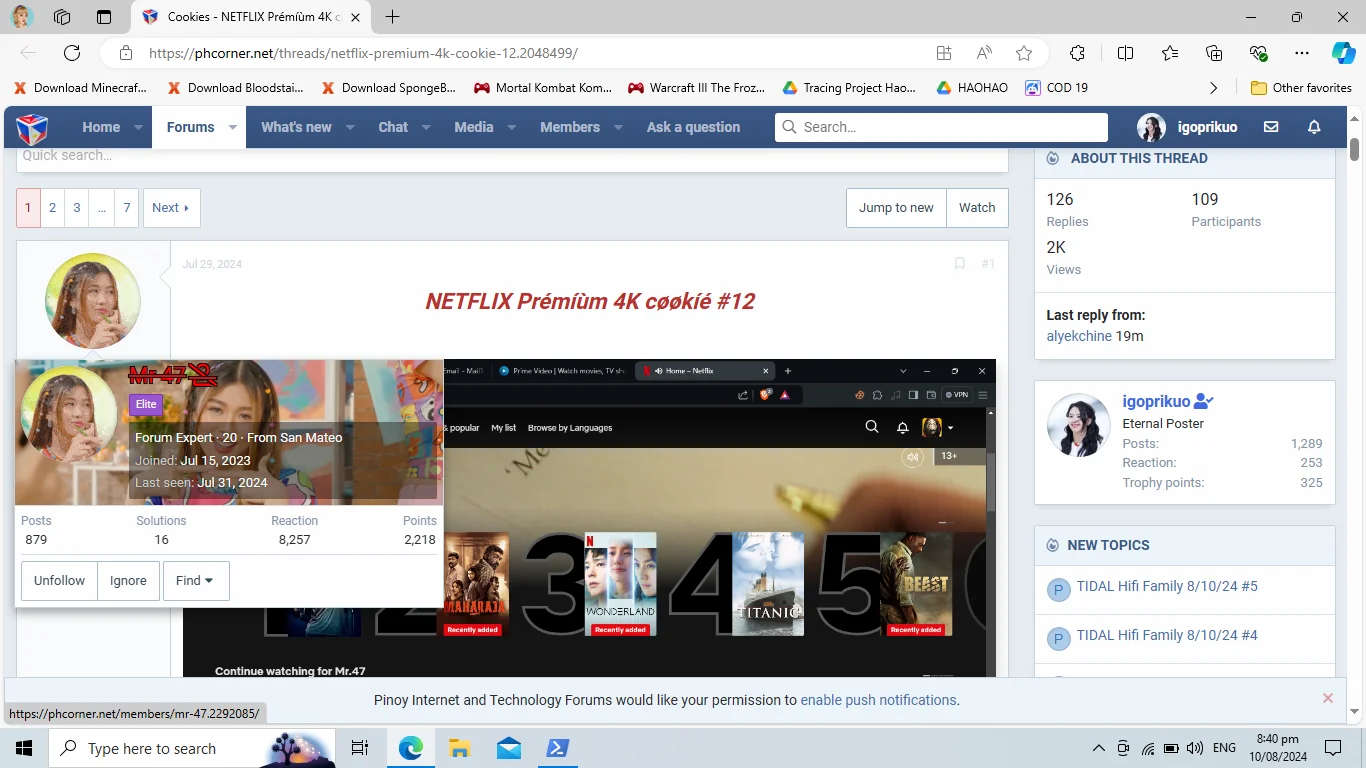Expand the Media menu dropdown arrow
This screenshot has height=768, width=1366.
coord(512,127)
